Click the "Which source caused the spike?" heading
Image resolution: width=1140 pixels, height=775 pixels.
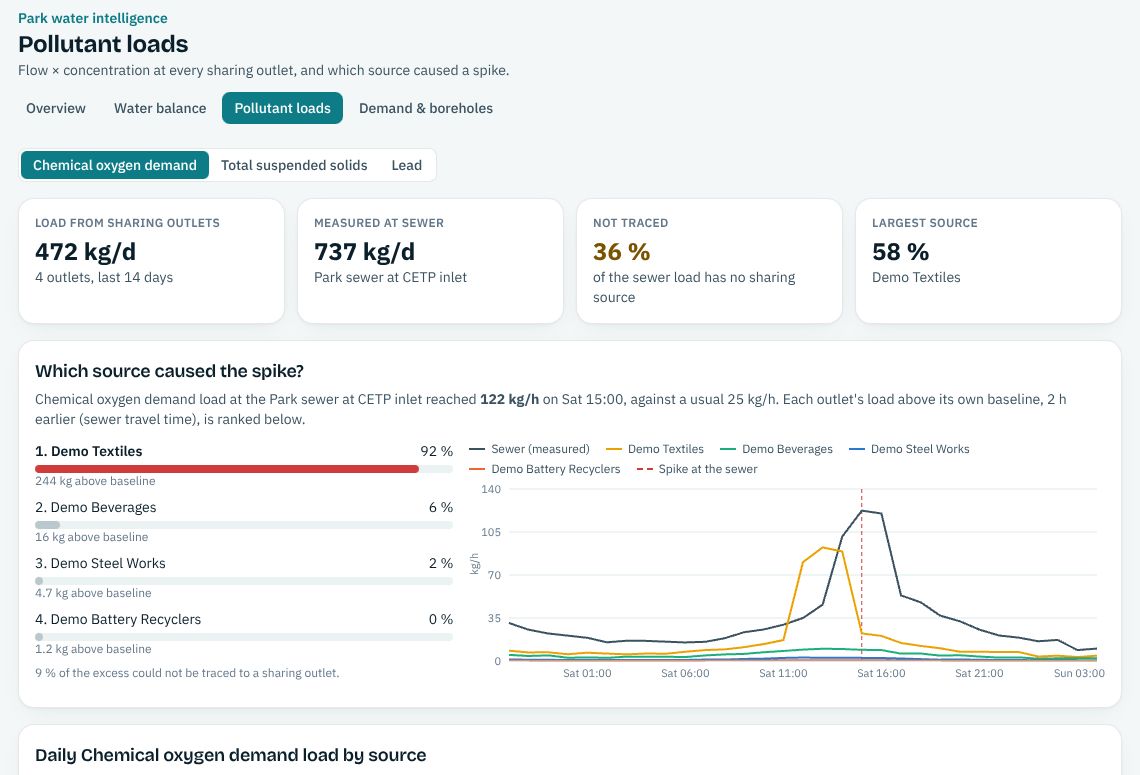(169, 371)
